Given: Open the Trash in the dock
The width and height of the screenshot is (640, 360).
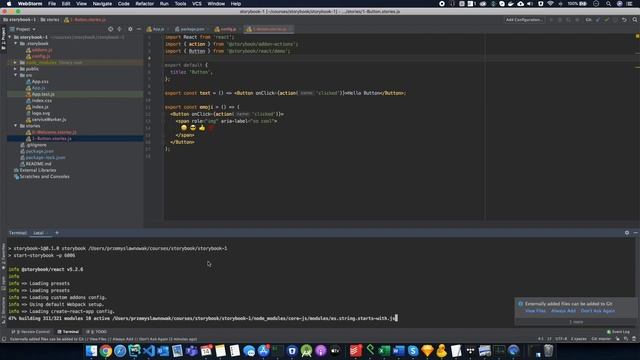Looking at the screenshot, I should tap(548, 351).
